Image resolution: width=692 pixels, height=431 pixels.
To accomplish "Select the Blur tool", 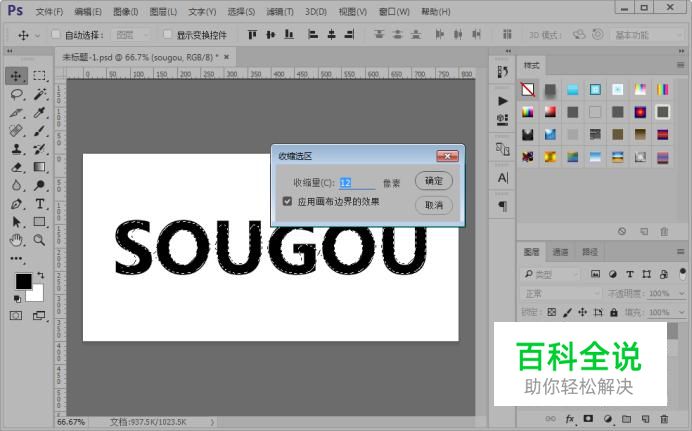I will [x=16, y=185].
